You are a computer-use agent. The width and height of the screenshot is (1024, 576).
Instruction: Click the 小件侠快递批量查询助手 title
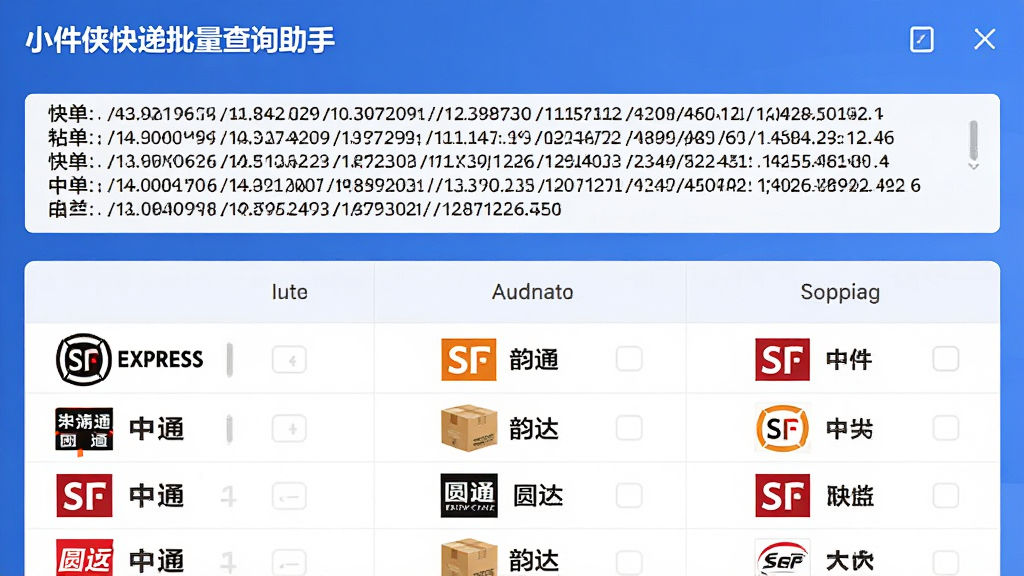pos(180,40)
